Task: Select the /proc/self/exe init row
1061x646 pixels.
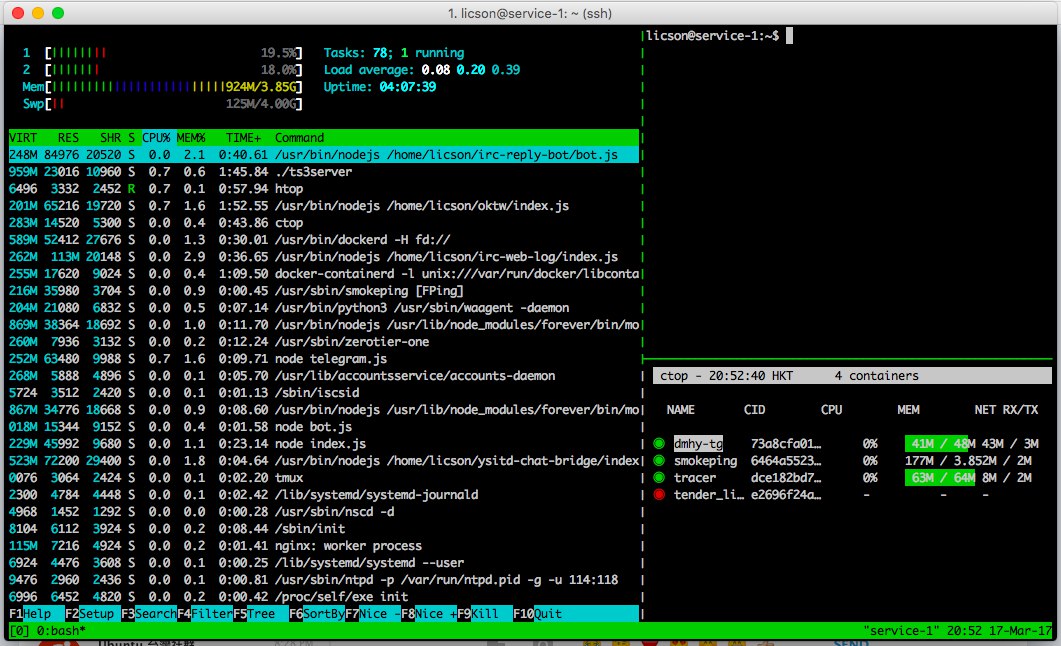Action: tap(323, 597)
